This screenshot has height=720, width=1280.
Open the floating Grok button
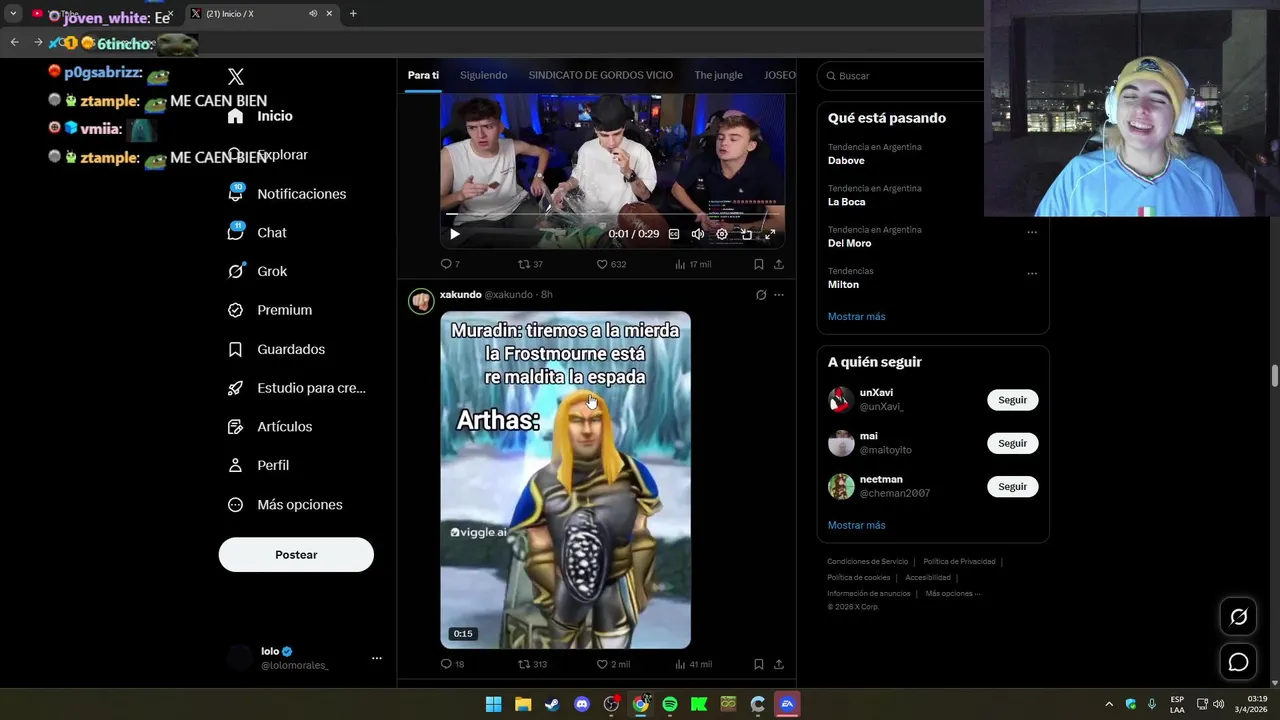tap(1238, 617)
